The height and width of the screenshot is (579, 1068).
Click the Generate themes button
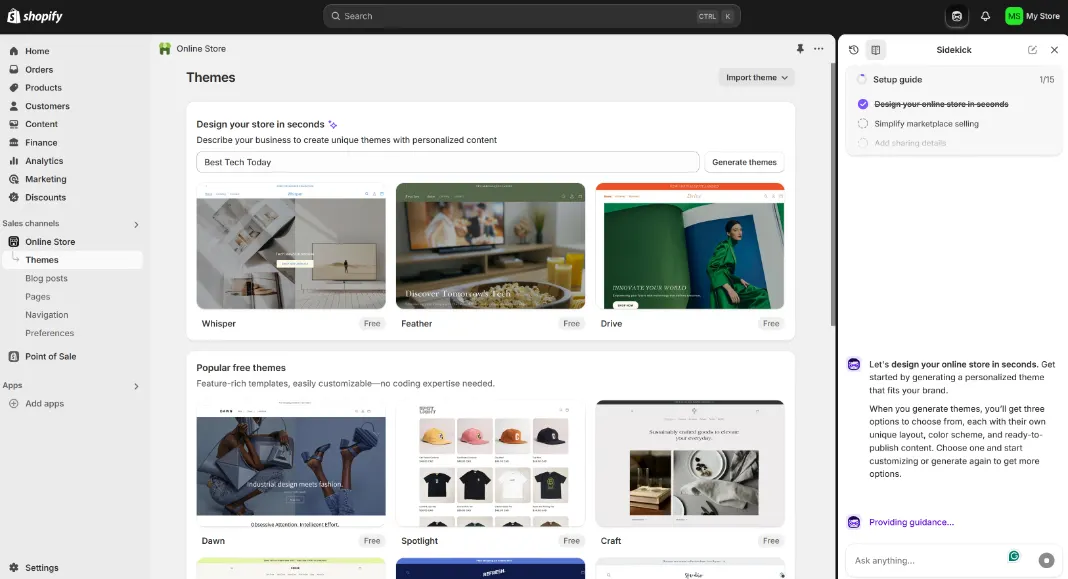coord(742,161)
